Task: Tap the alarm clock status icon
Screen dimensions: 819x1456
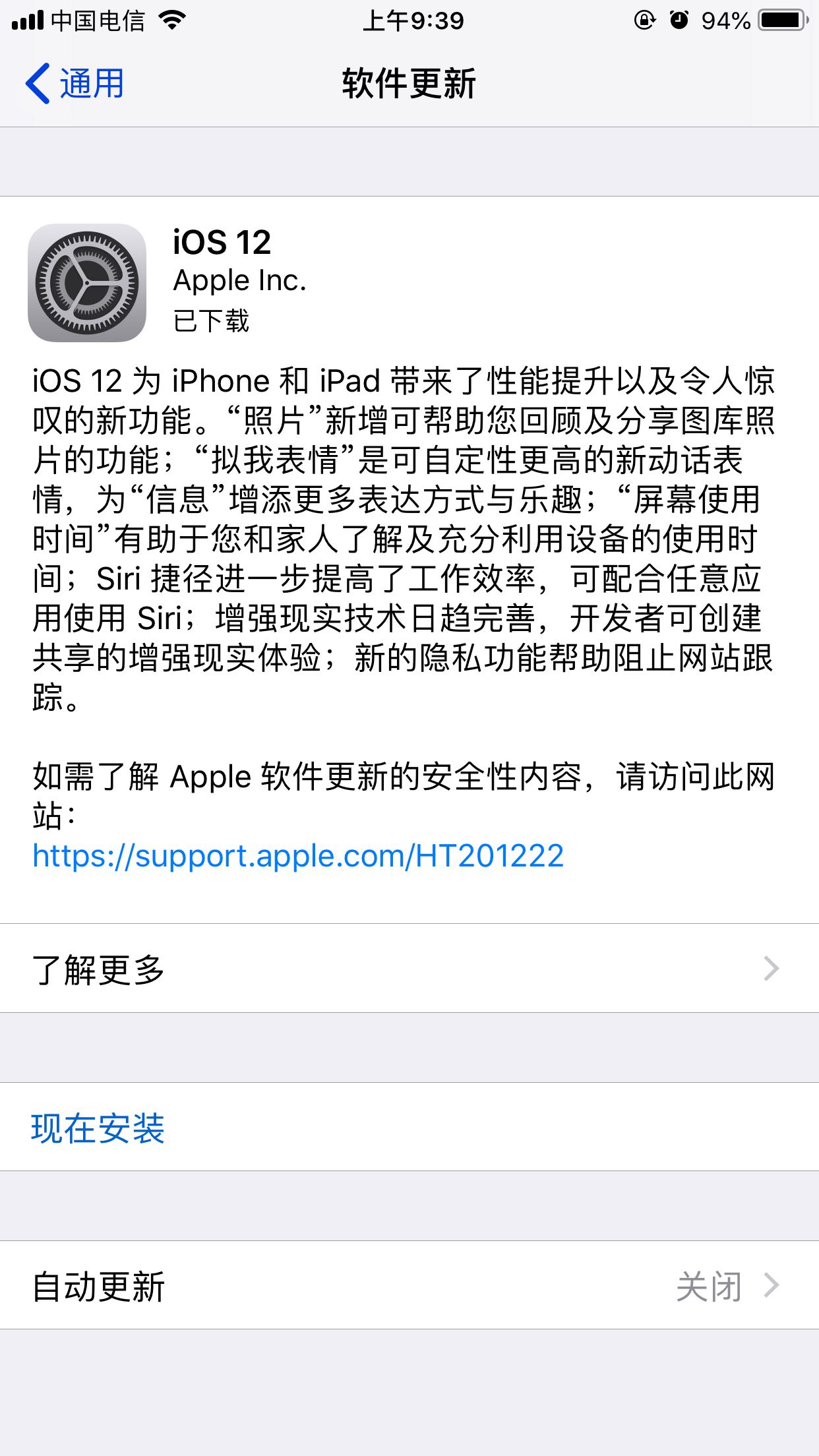Action: [x=679, y=20]
